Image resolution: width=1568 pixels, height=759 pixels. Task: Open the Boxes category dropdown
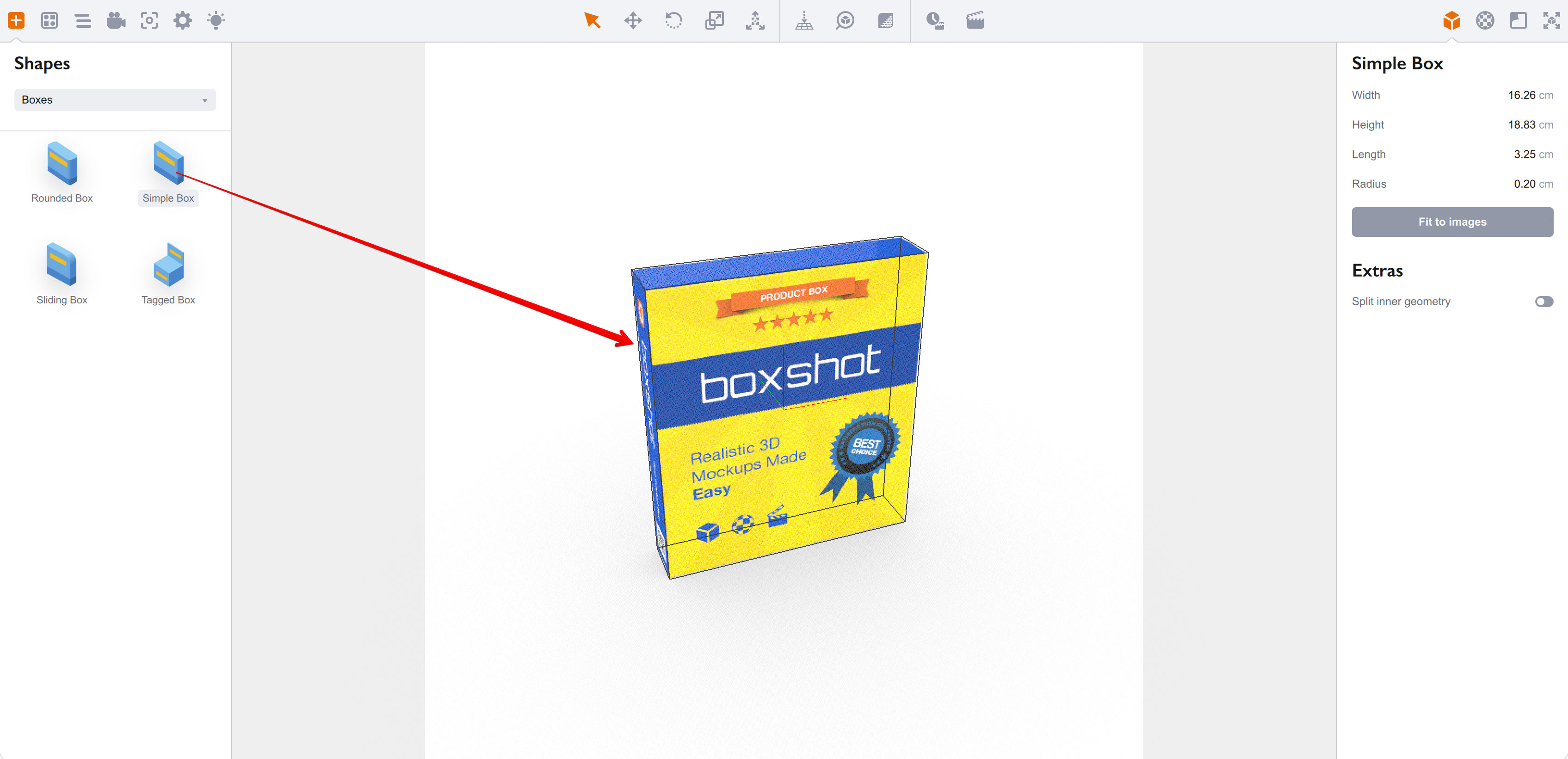(x=114, y=100)
